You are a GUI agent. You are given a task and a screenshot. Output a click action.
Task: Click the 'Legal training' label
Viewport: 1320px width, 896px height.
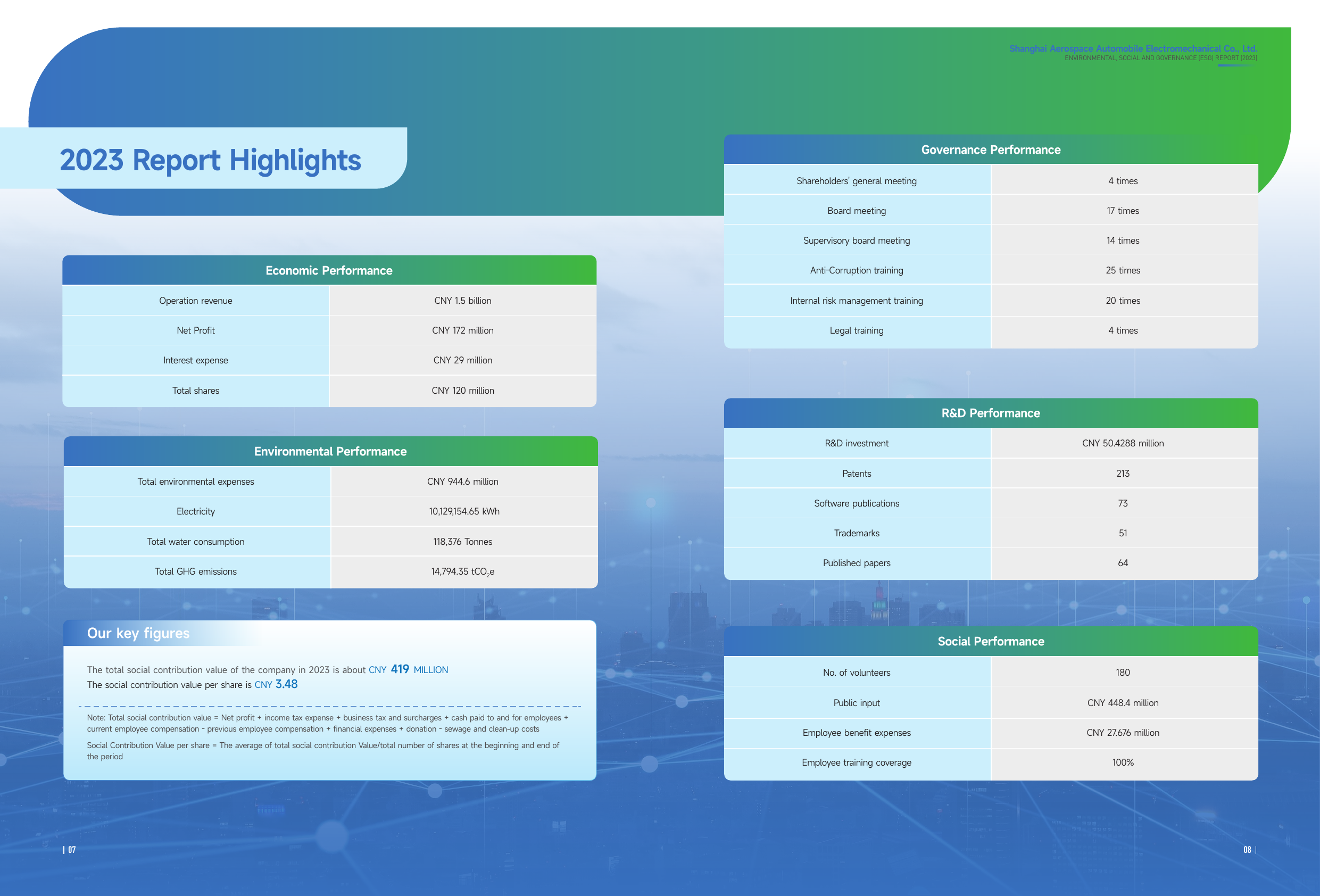coord(856,330)
